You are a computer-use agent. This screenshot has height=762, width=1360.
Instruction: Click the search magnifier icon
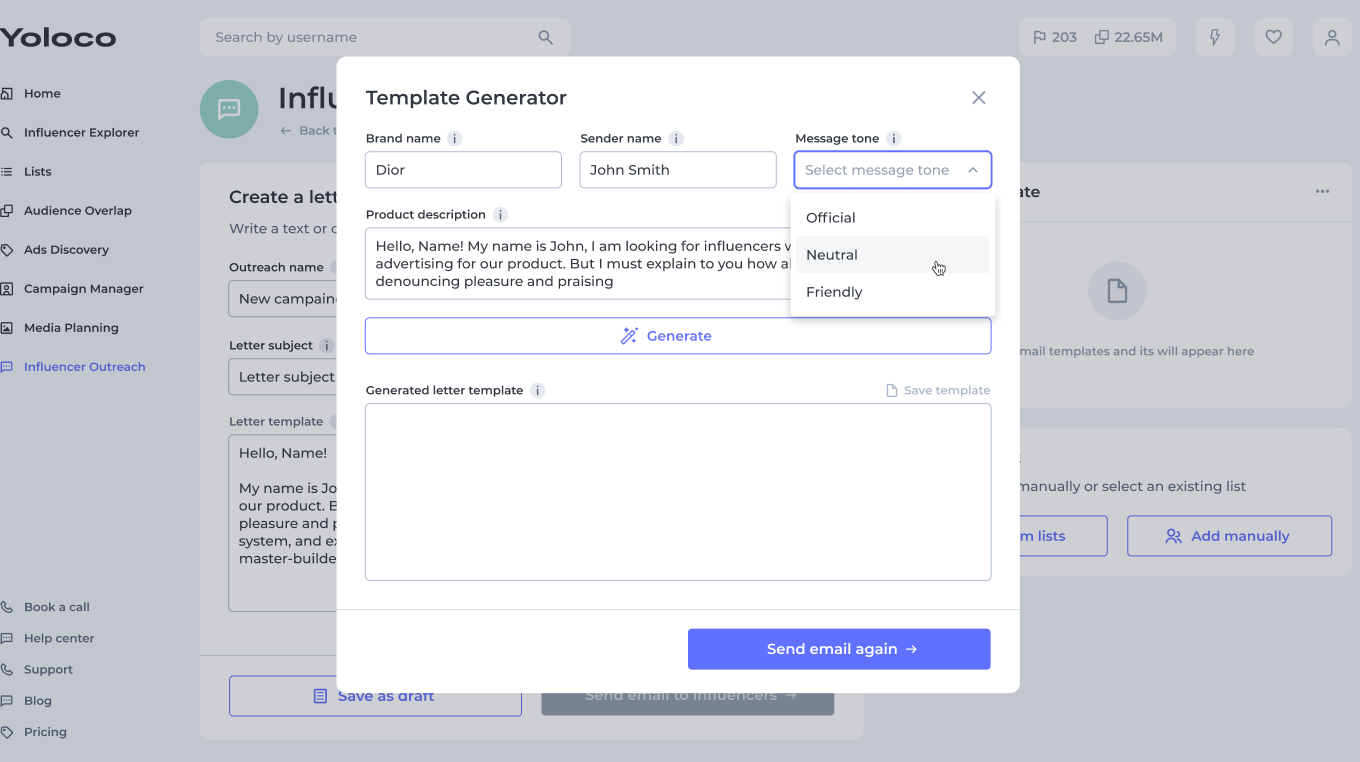pyautogui.click(x=545, y=37)
